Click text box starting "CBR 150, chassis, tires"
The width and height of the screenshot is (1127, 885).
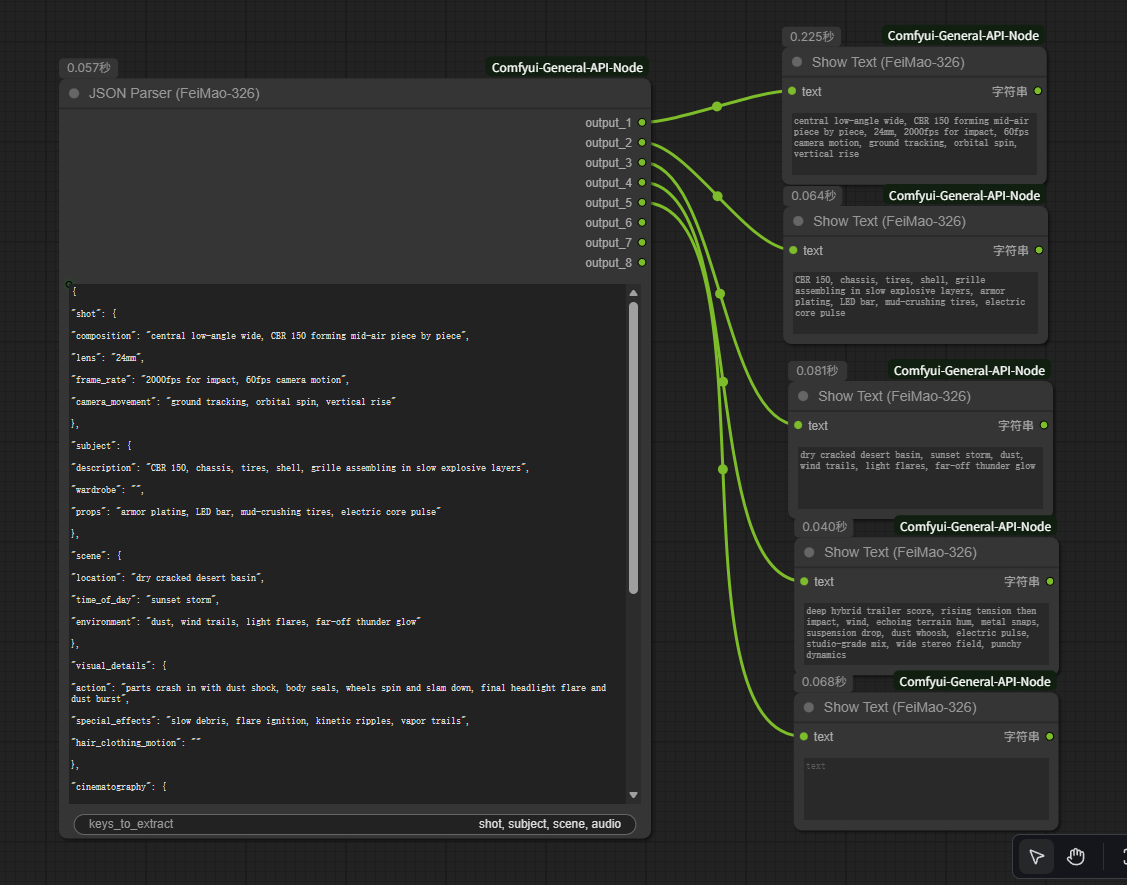(x=916, y=303)
